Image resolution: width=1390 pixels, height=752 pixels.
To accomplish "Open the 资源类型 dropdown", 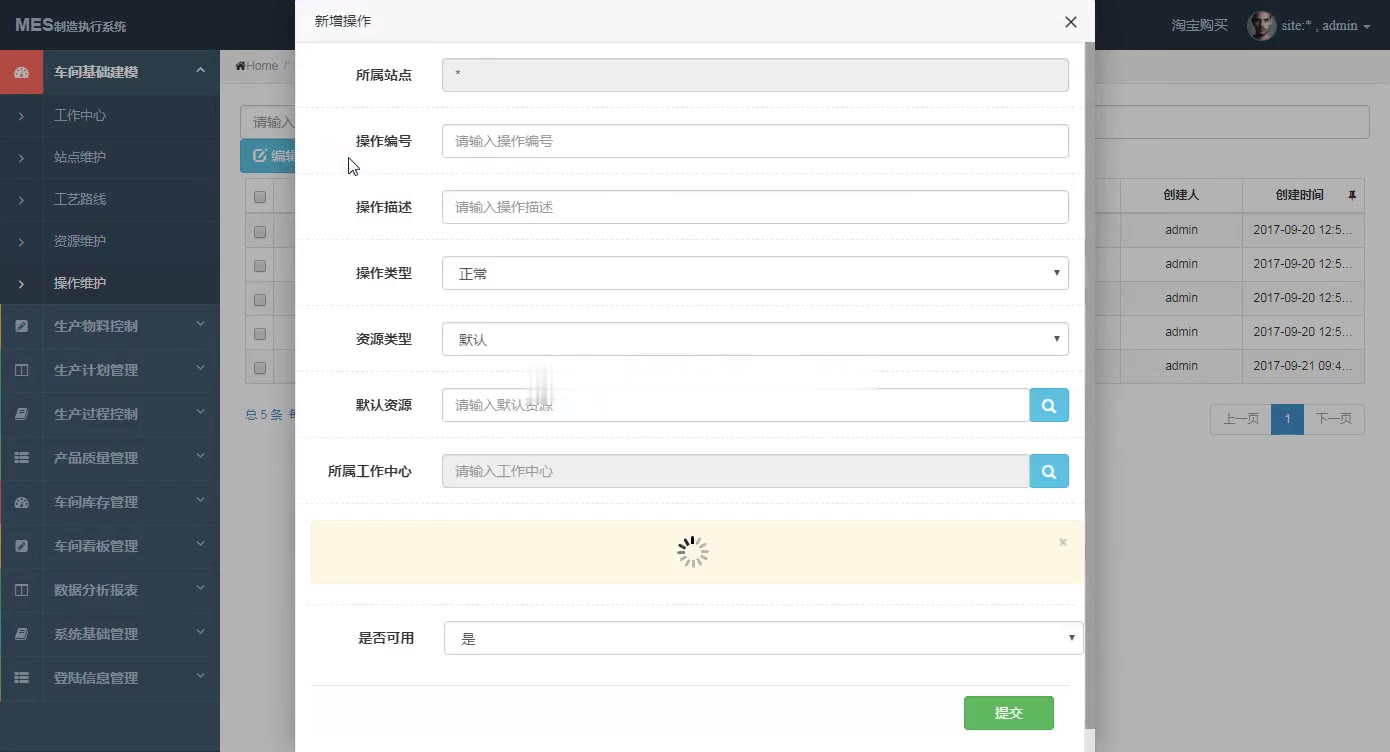I will coord(755,339).
